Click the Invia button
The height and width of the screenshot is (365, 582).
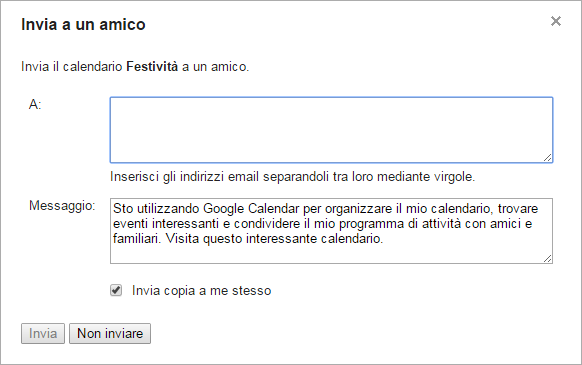pos(43,333)
